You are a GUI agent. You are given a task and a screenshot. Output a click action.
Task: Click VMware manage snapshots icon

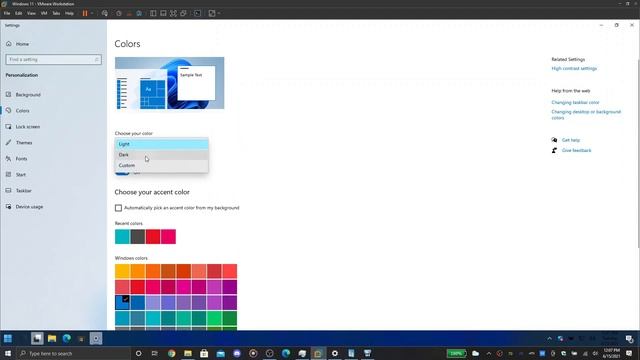139,13
